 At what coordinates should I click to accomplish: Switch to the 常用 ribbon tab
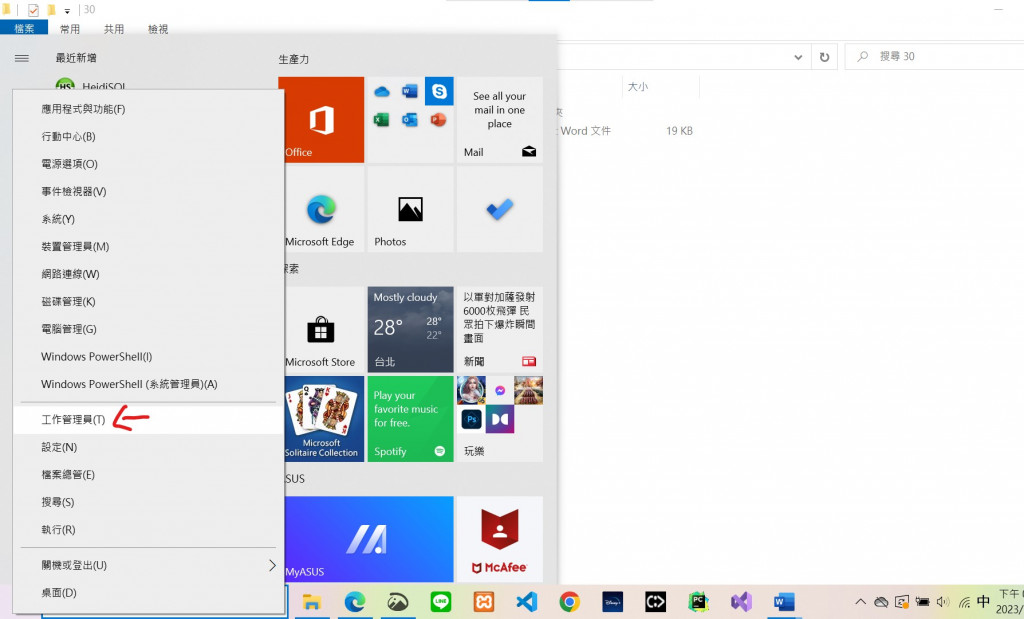70,29
